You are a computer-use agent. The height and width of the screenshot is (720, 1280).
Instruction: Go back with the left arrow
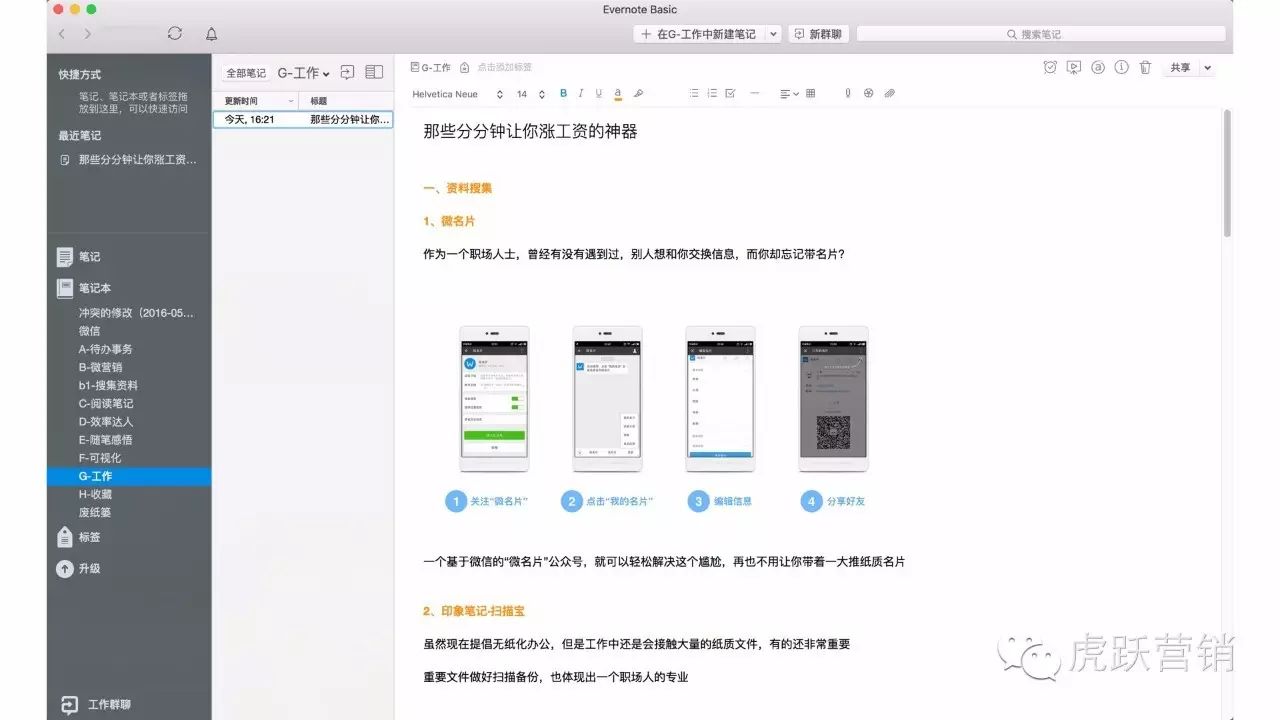pos(62,34)
